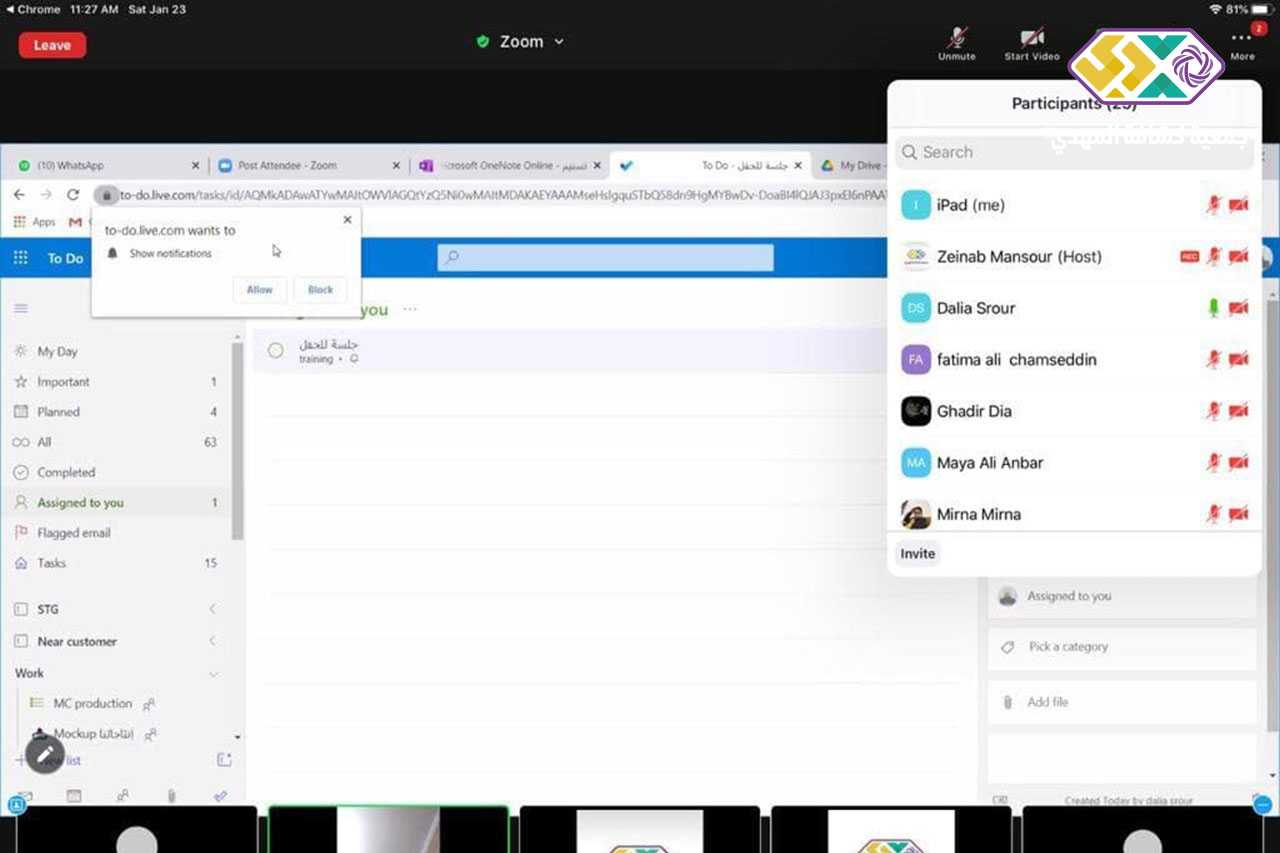Click the red Leave button
1280x853 pixels.
point(52,45)
